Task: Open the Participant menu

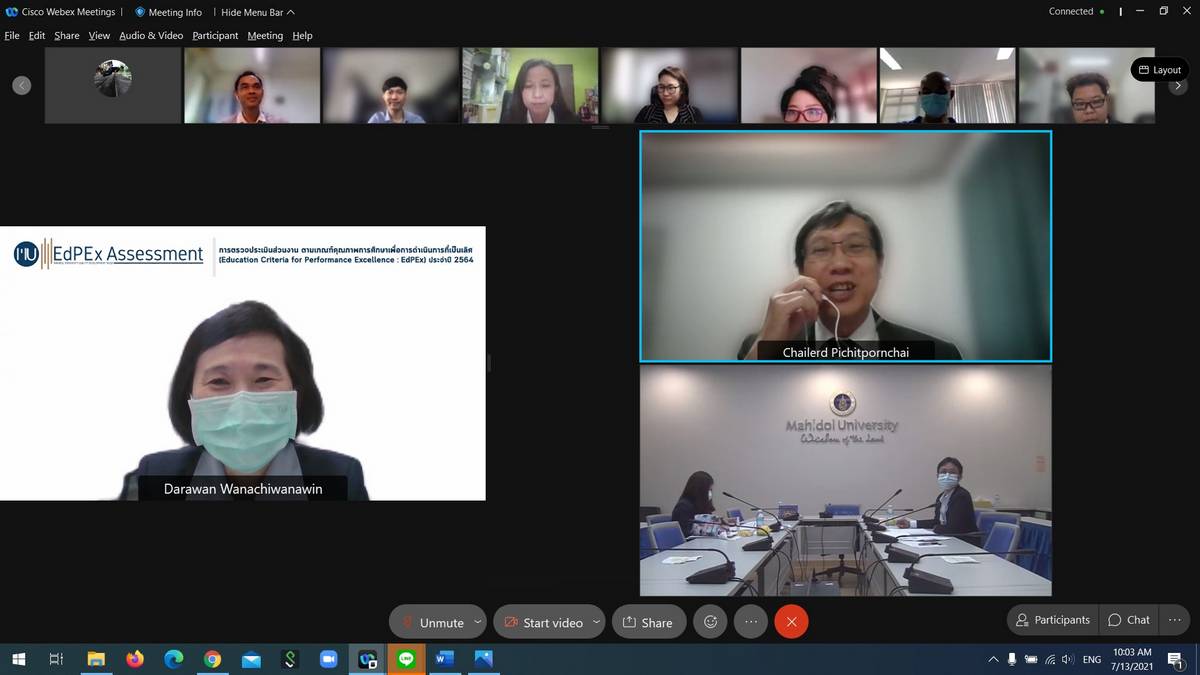Action: point(215,36)
